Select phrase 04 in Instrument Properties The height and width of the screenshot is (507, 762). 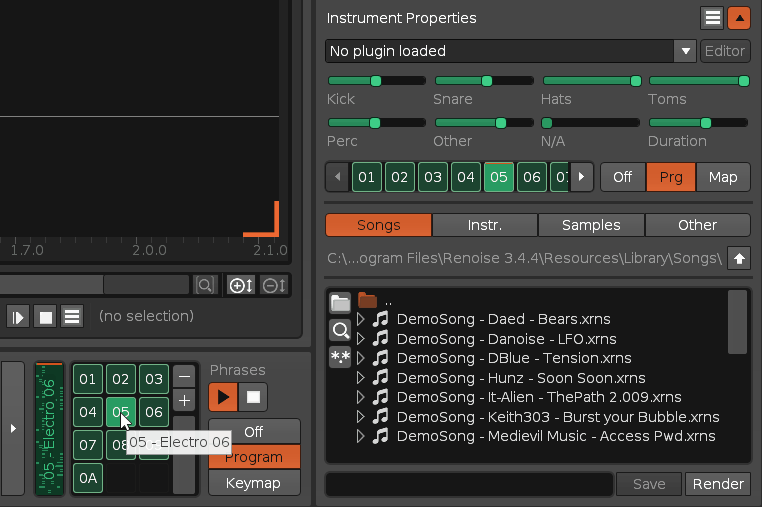[x=466, y=177]
